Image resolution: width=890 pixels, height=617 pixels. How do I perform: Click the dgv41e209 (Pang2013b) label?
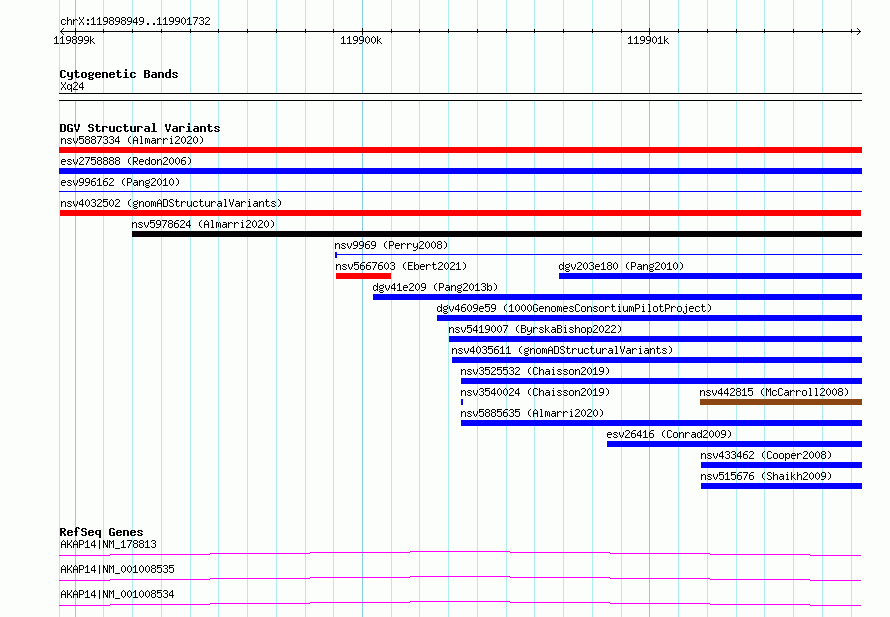[435, 287]
